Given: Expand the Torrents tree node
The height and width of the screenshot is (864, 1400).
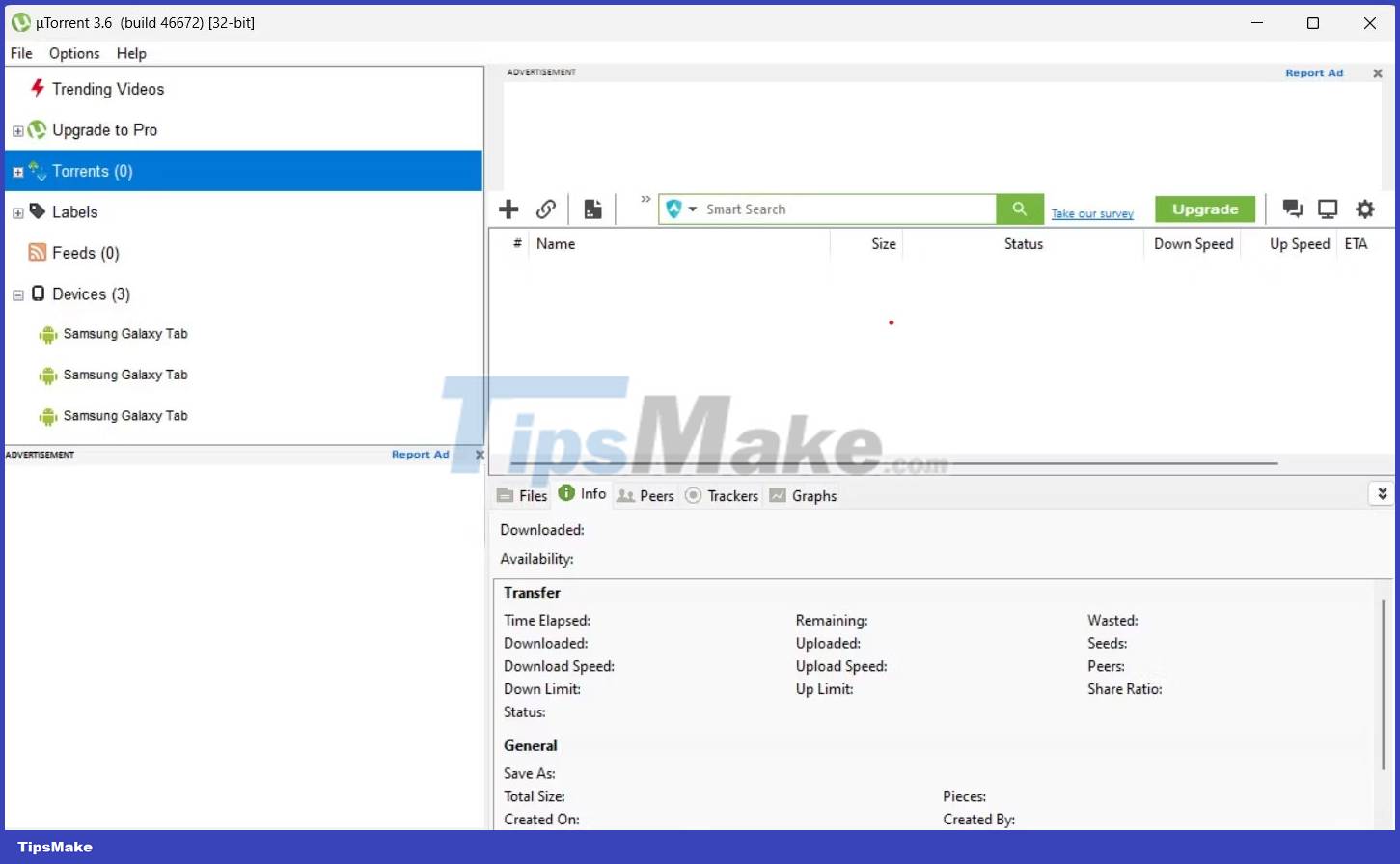Looking at the screenshot, I should coord(16,171).
